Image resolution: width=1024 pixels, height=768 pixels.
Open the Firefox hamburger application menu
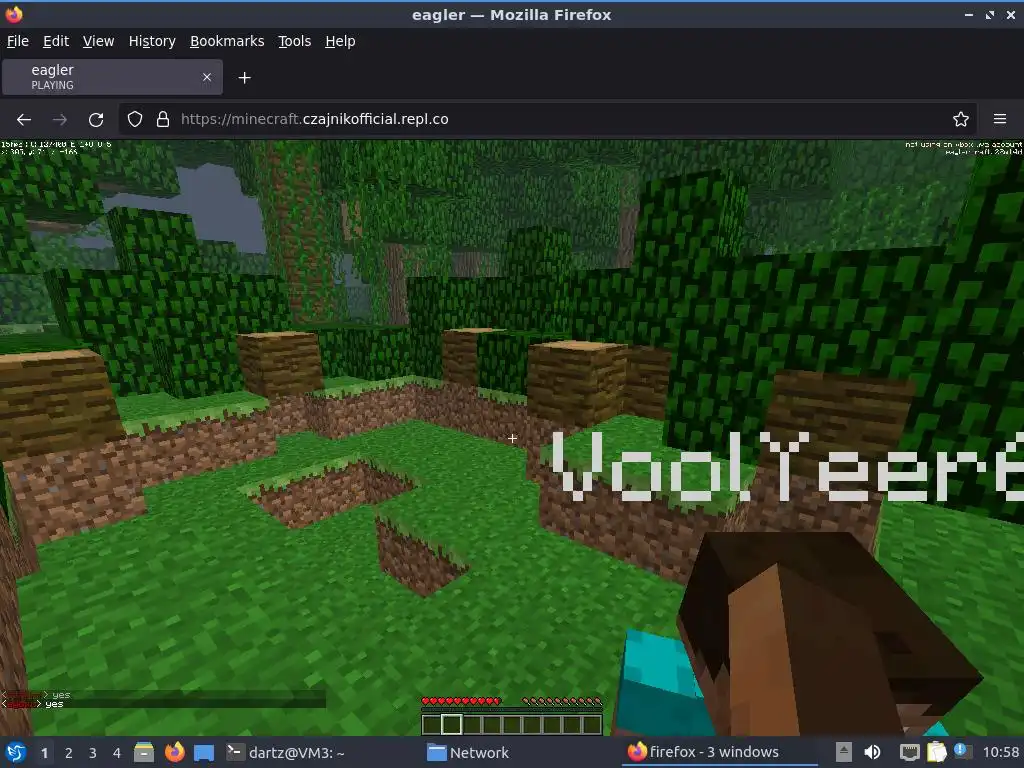pos(1000,120)
